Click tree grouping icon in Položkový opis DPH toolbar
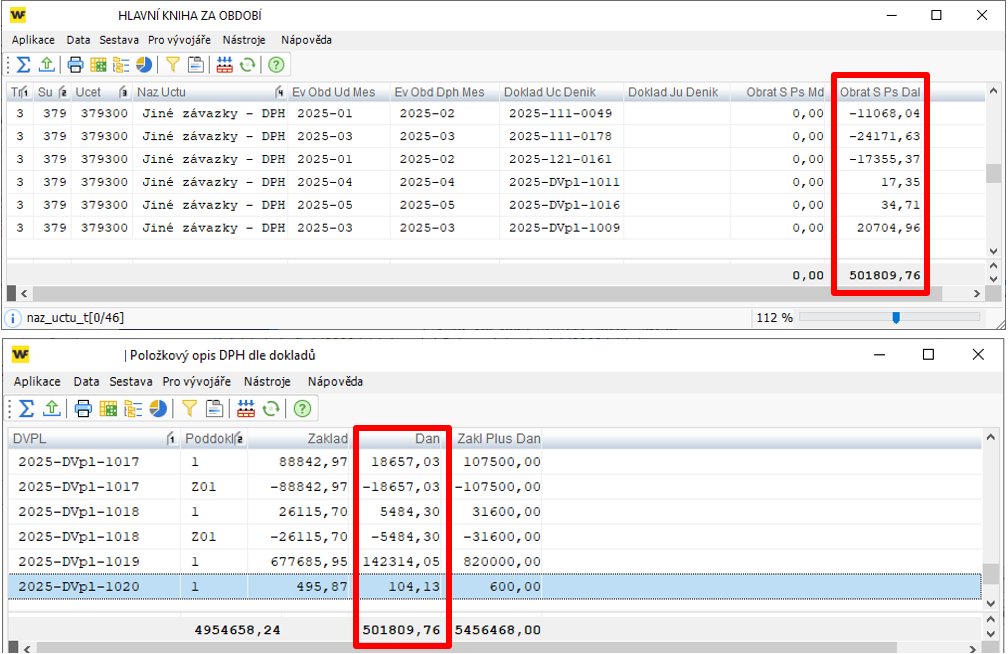 132,408
